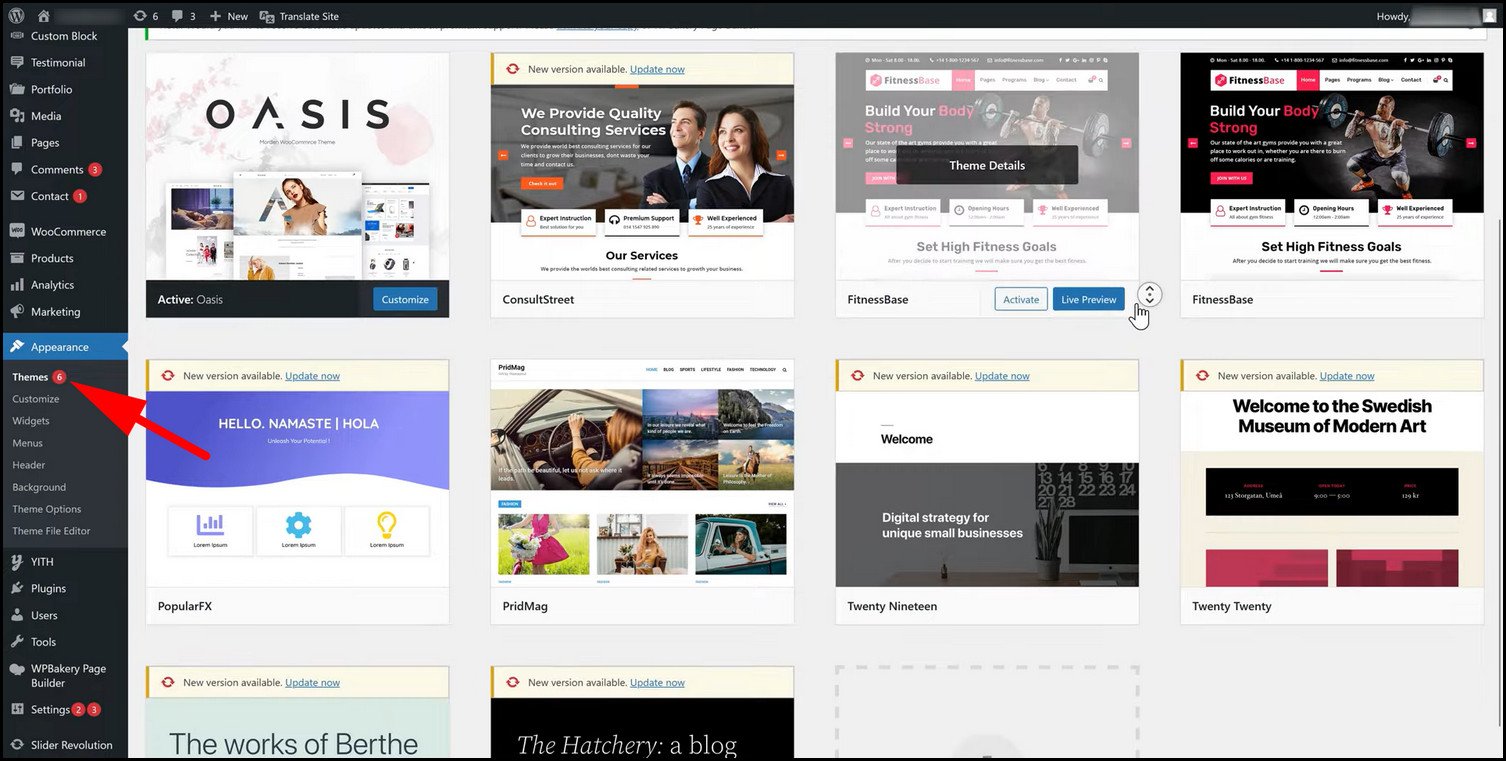
Task: Open the Theme Options submenu item
Action: pyautogui.click(x=47, y=509)
